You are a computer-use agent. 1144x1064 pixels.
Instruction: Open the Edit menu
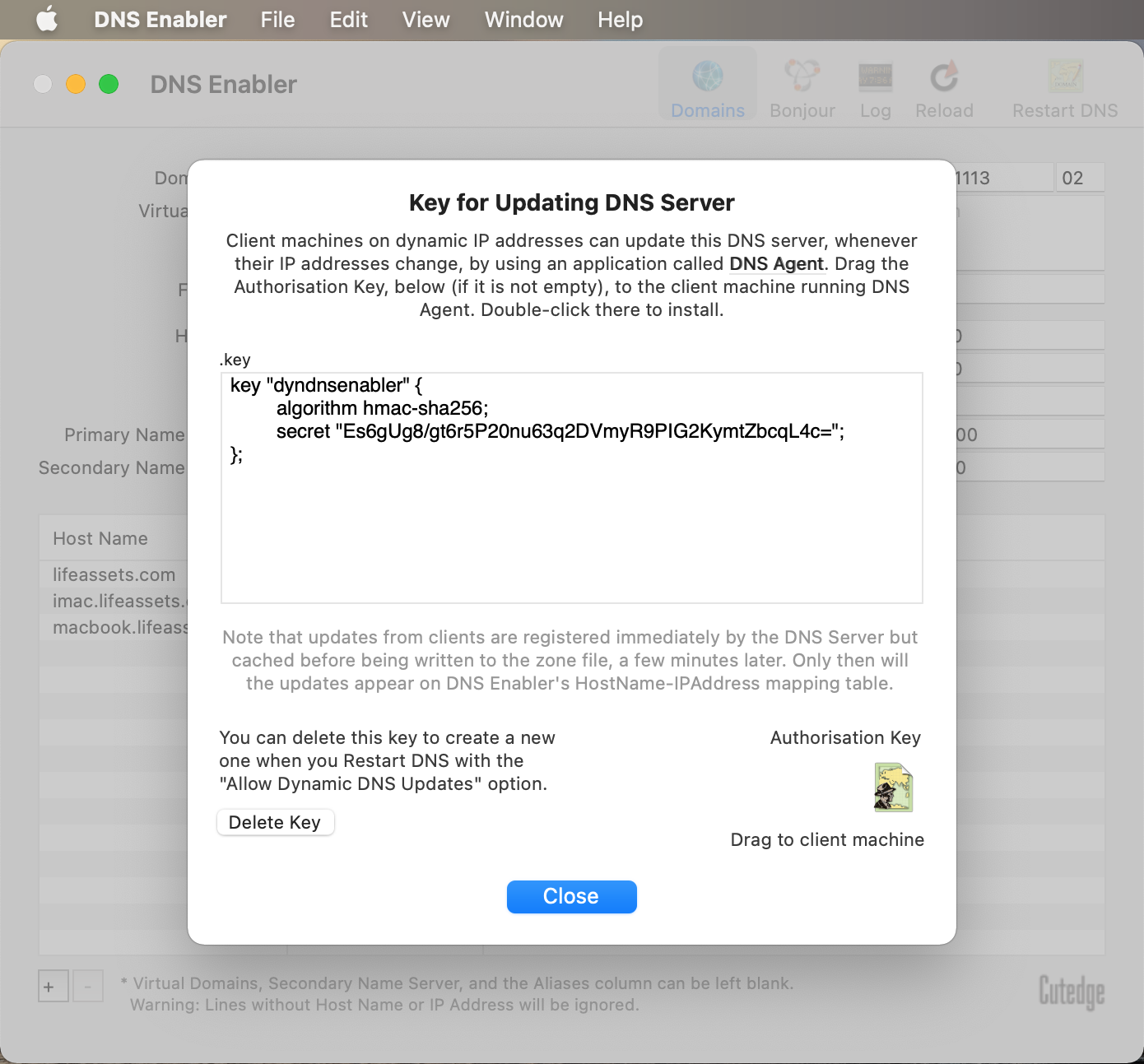[348, 20]
